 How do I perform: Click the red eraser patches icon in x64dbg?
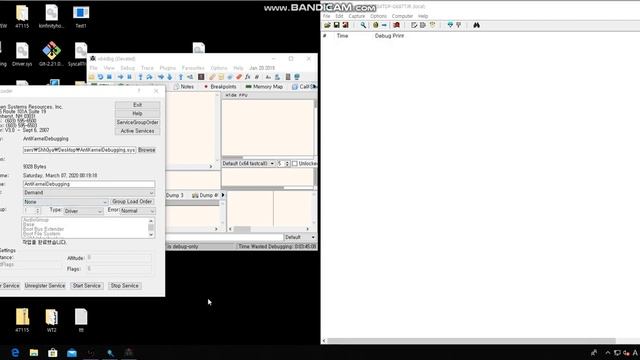coord(239,77)
